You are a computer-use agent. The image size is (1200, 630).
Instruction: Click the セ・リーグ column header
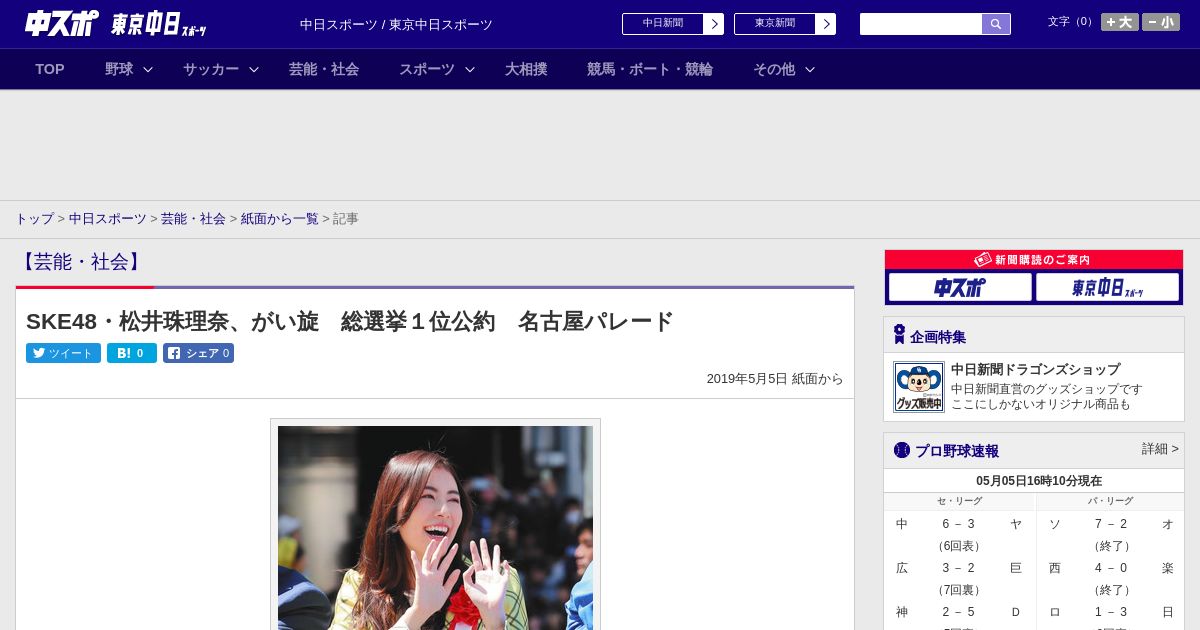(959, 501)
